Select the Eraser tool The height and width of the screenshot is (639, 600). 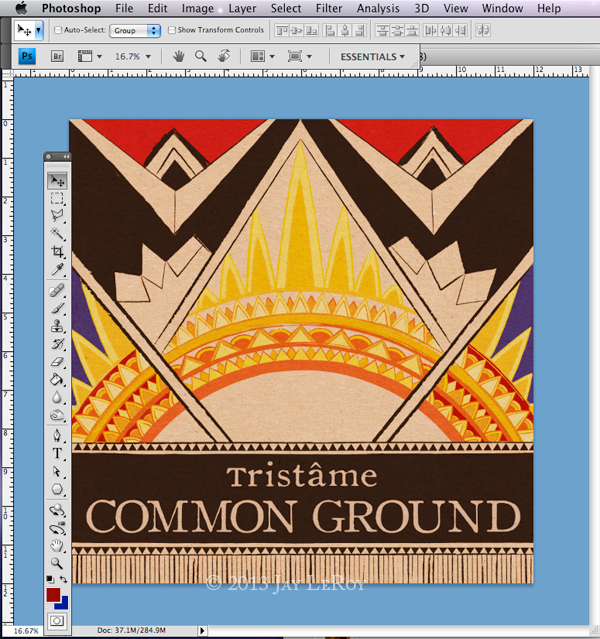[x=57, y=361]
